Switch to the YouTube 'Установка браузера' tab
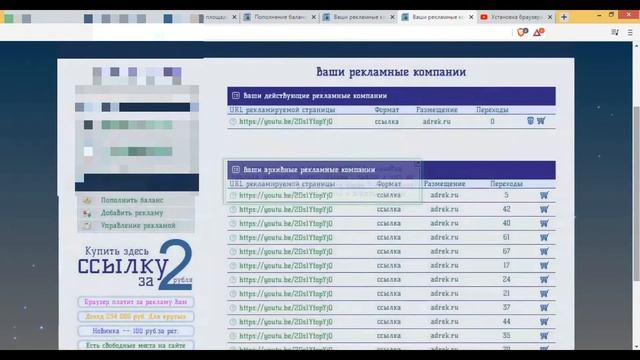Viewport: 640px width, 360px height. (516, 17)
